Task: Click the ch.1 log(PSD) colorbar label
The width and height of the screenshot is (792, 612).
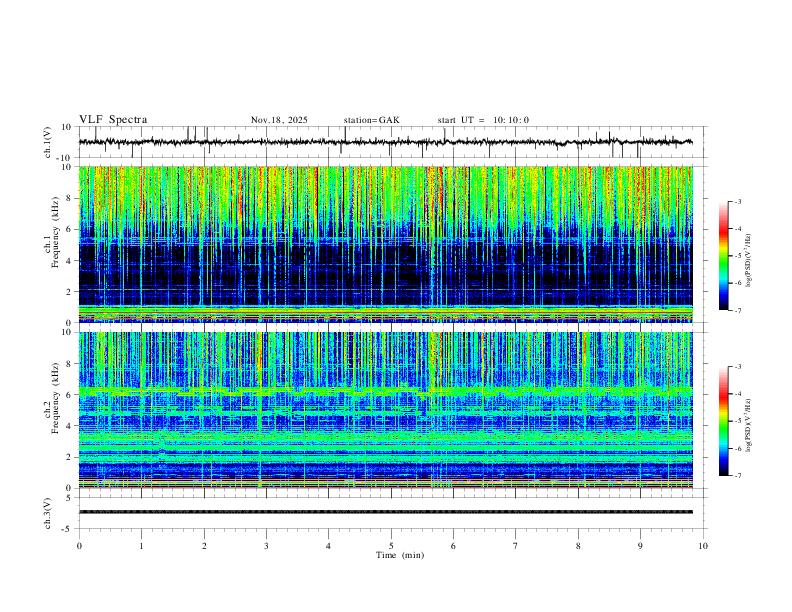Action: (x=749, y=261)
